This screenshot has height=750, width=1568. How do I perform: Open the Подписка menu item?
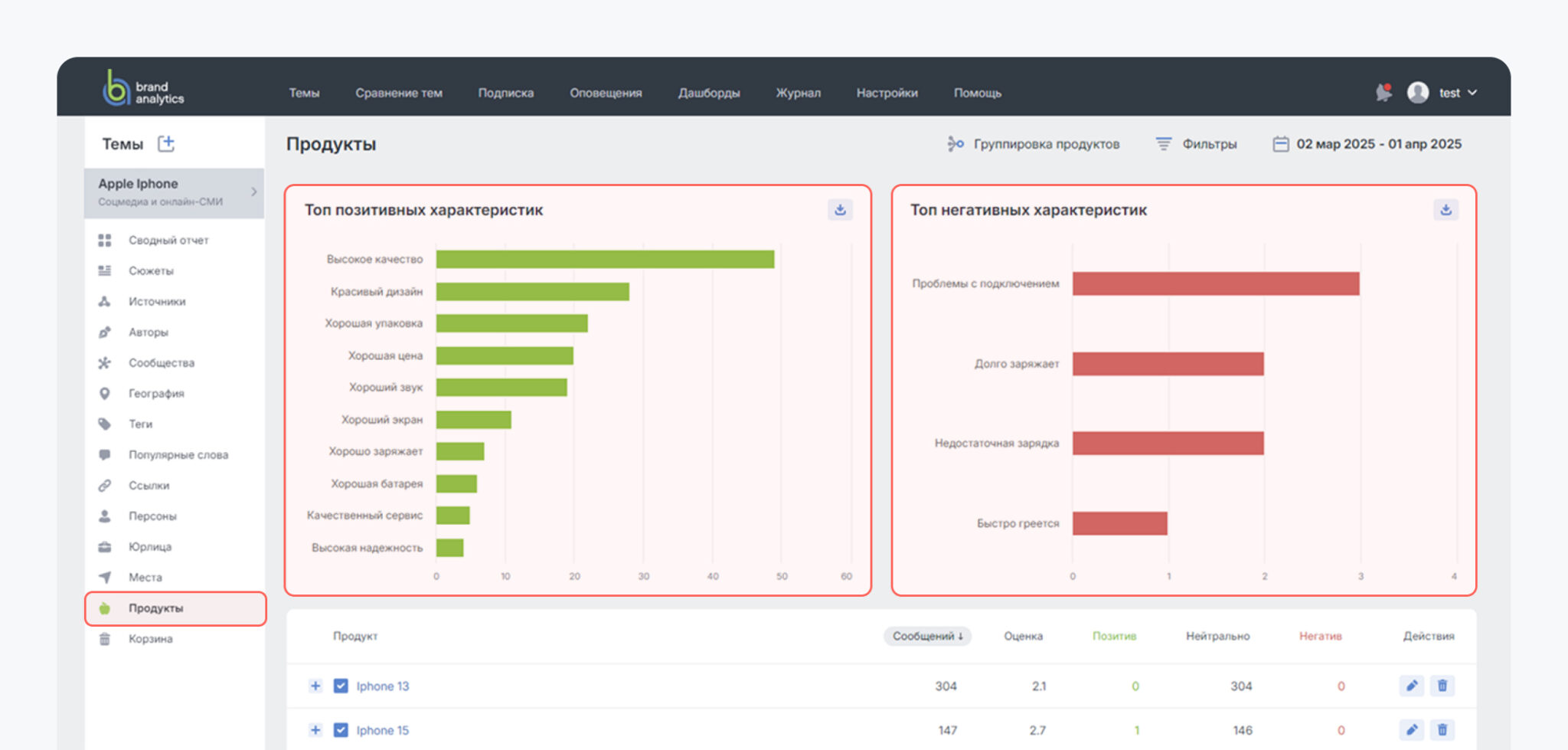tap(506, 93)
